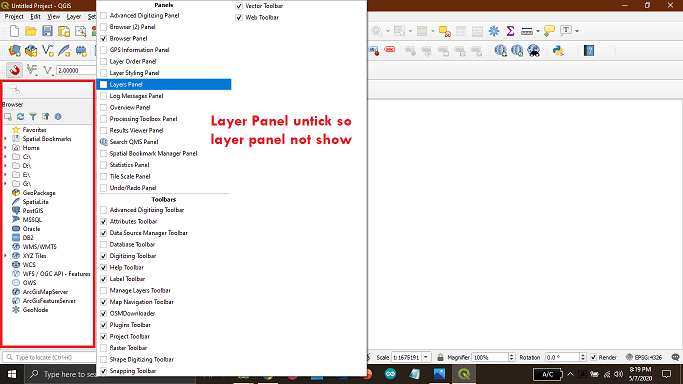This screenshot has width=683, height=384.
Task: Create a new project with the blank page icon
Action: [14, 31]
